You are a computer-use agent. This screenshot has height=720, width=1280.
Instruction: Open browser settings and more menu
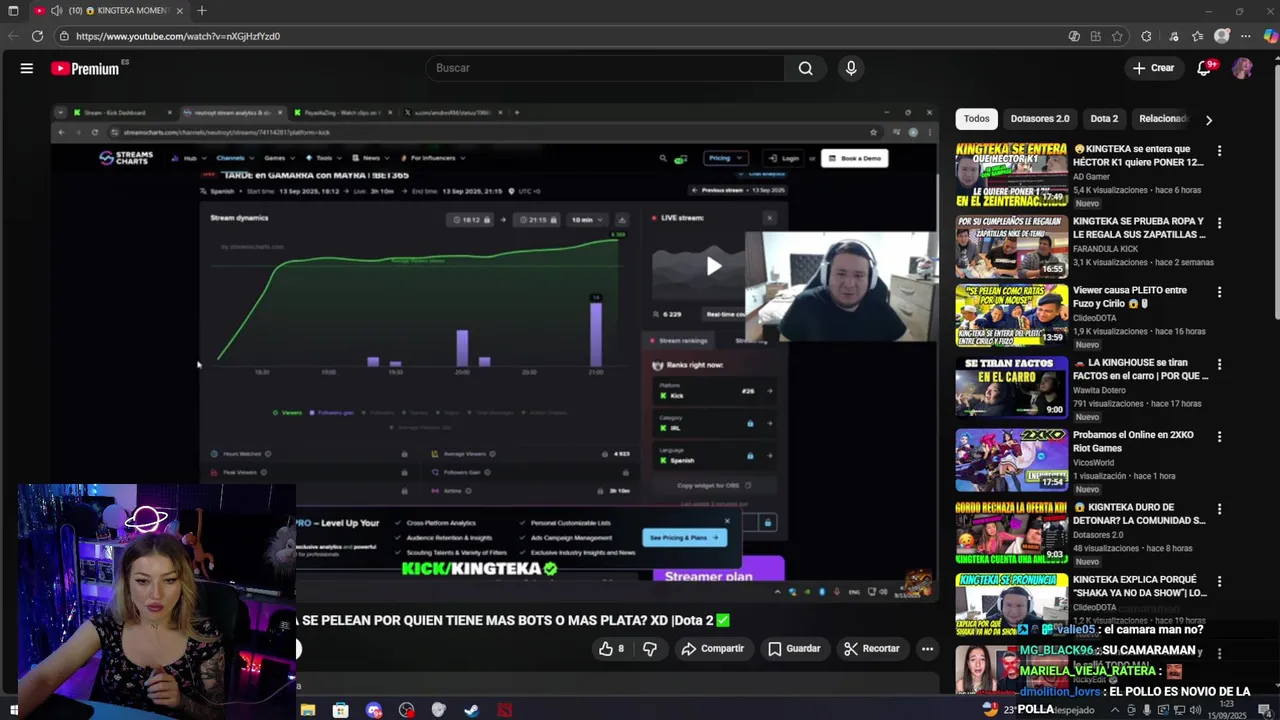1246,36
